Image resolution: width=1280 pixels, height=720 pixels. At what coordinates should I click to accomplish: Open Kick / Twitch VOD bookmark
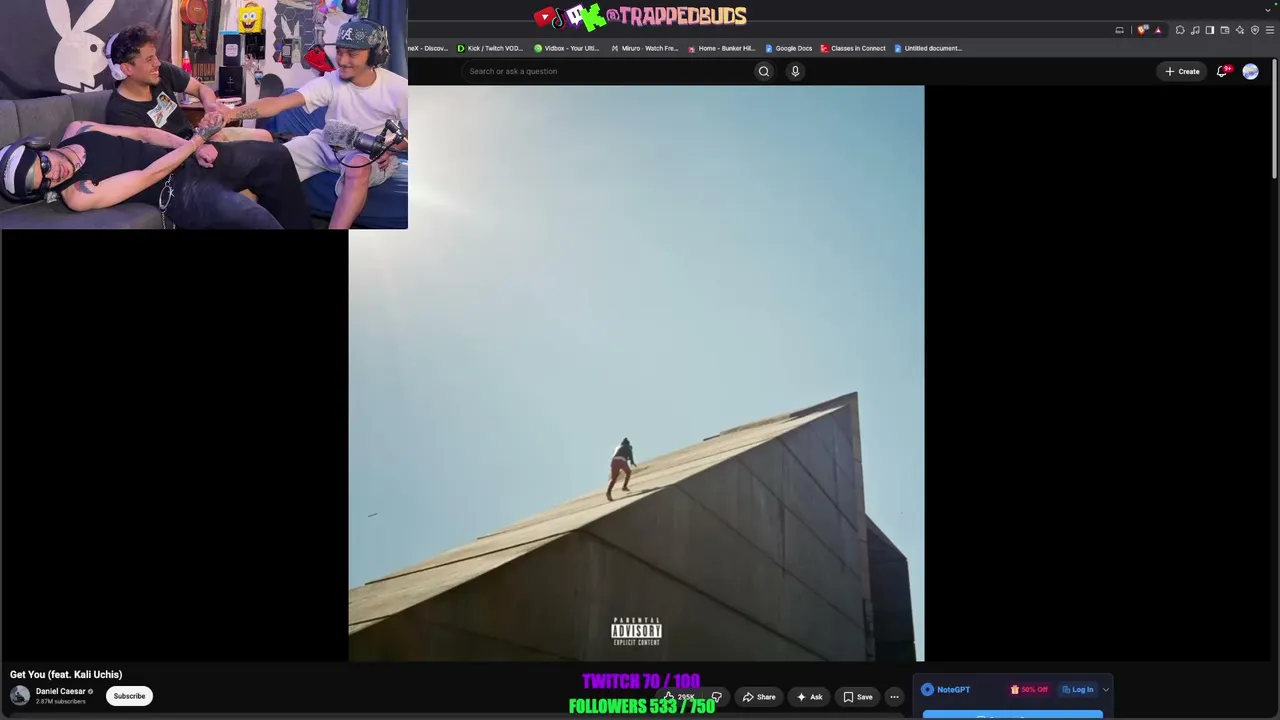490,48
